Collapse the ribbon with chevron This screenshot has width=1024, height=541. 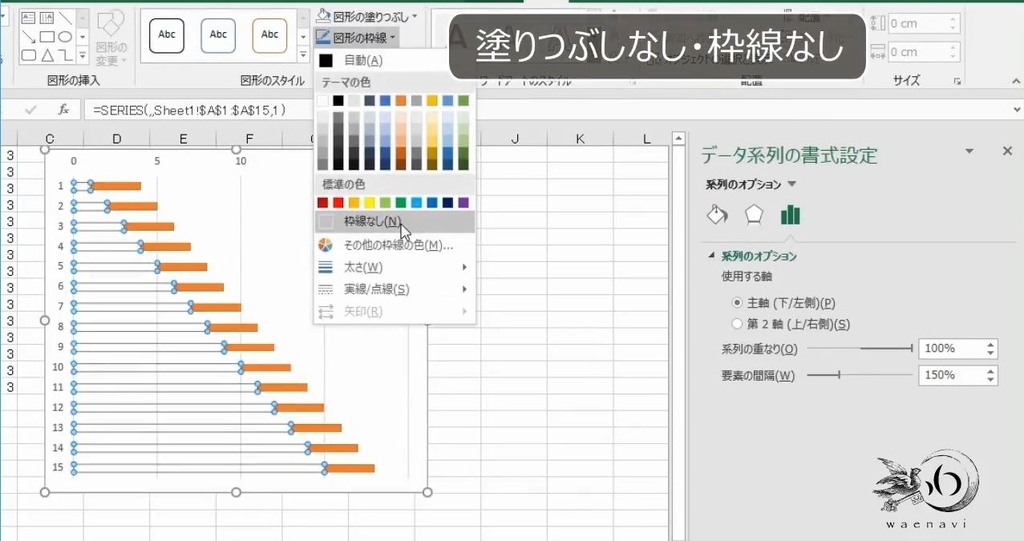pos(1016,81)
